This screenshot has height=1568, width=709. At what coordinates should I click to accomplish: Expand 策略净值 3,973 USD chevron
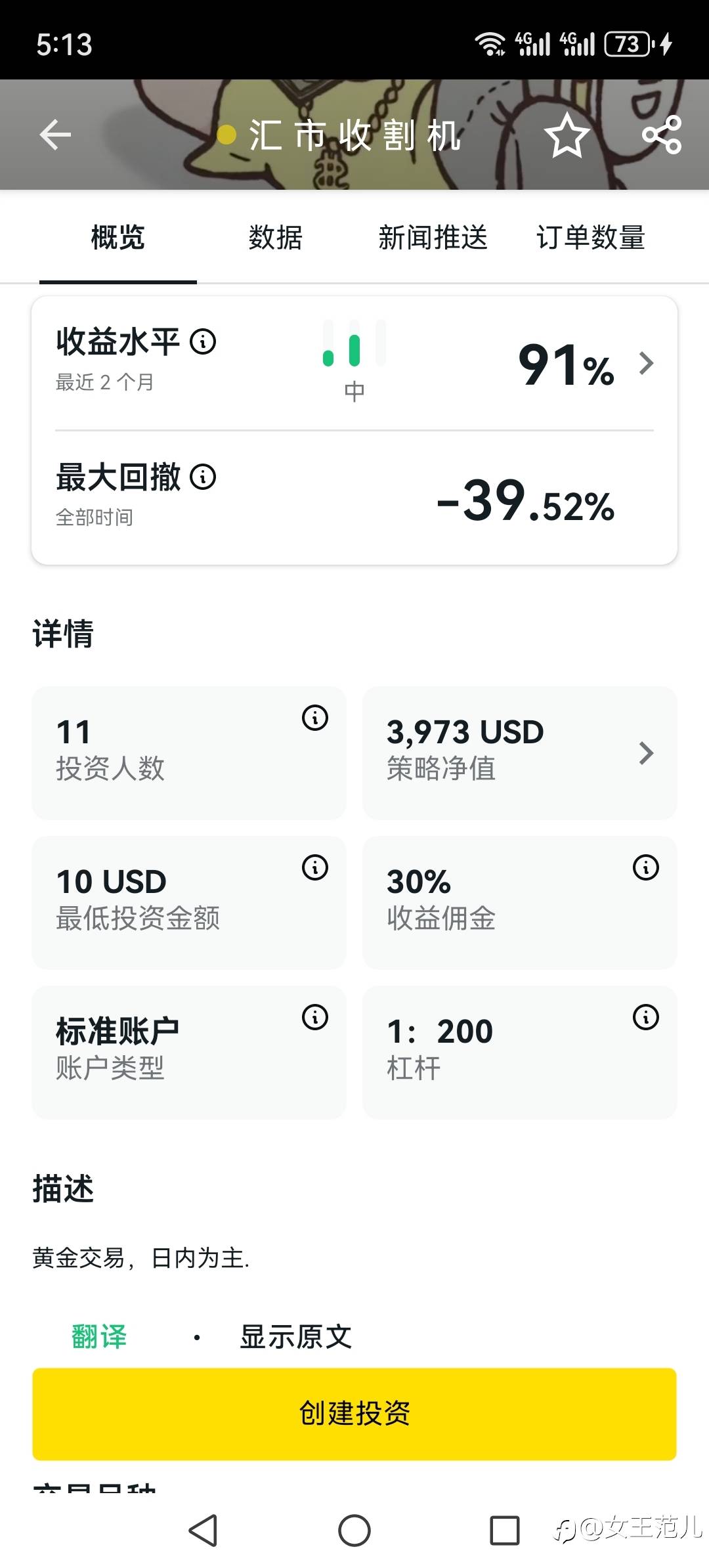[x=646, y=753]
